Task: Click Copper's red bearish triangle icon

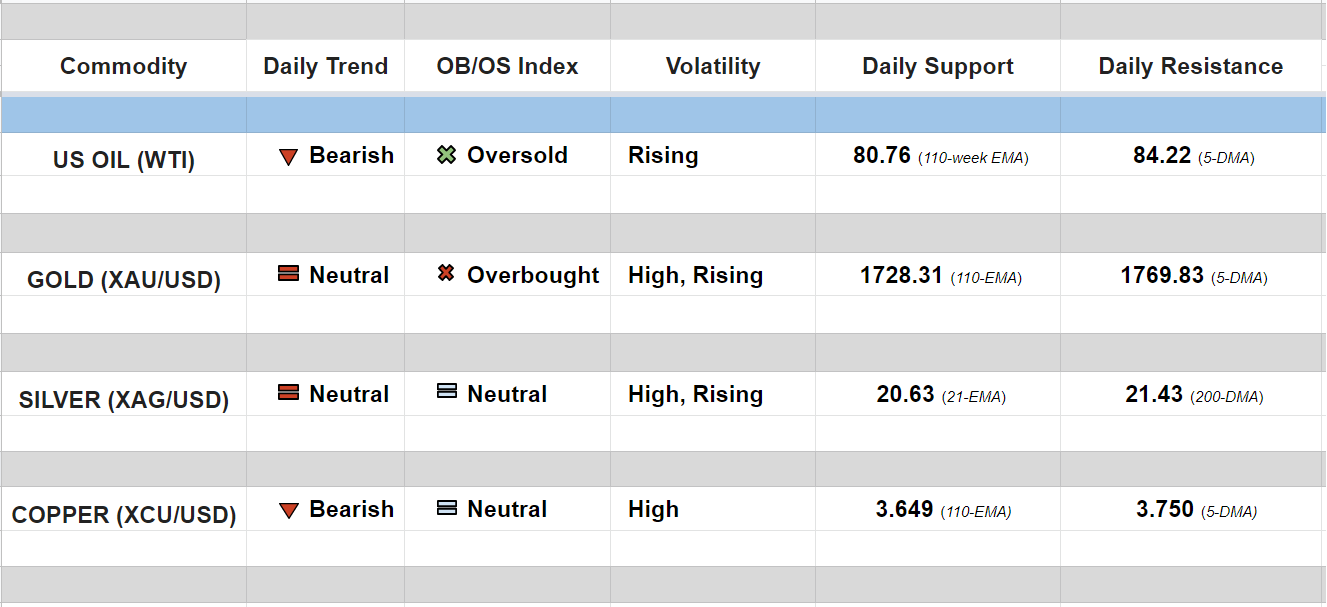Action: pos(289,511)
